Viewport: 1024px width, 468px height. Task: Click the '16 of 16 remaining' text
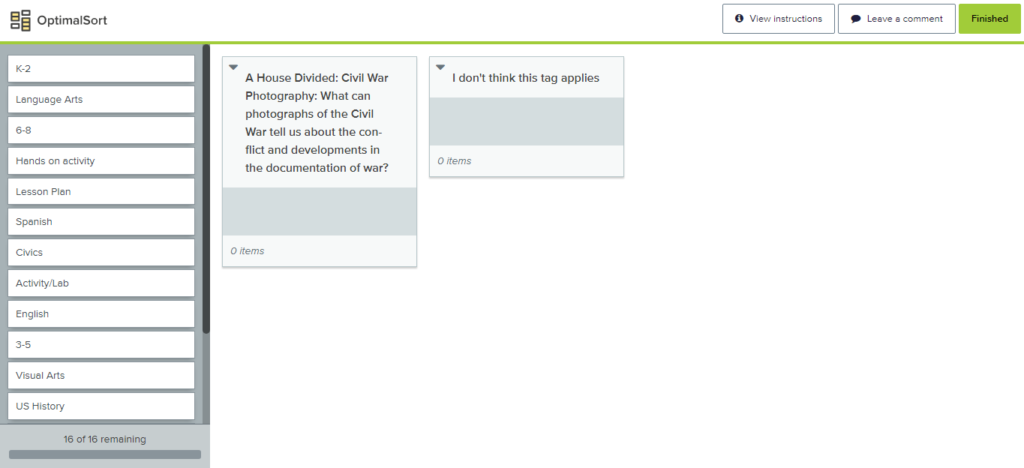[105, 439]
